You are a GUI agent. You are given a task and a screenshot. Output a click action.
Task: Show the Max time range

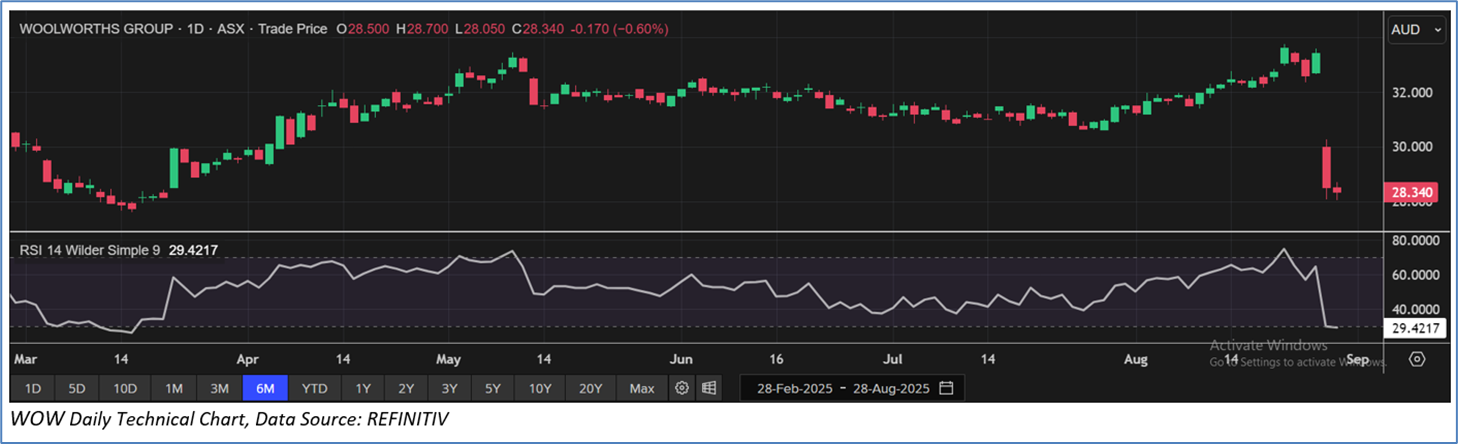642,388
